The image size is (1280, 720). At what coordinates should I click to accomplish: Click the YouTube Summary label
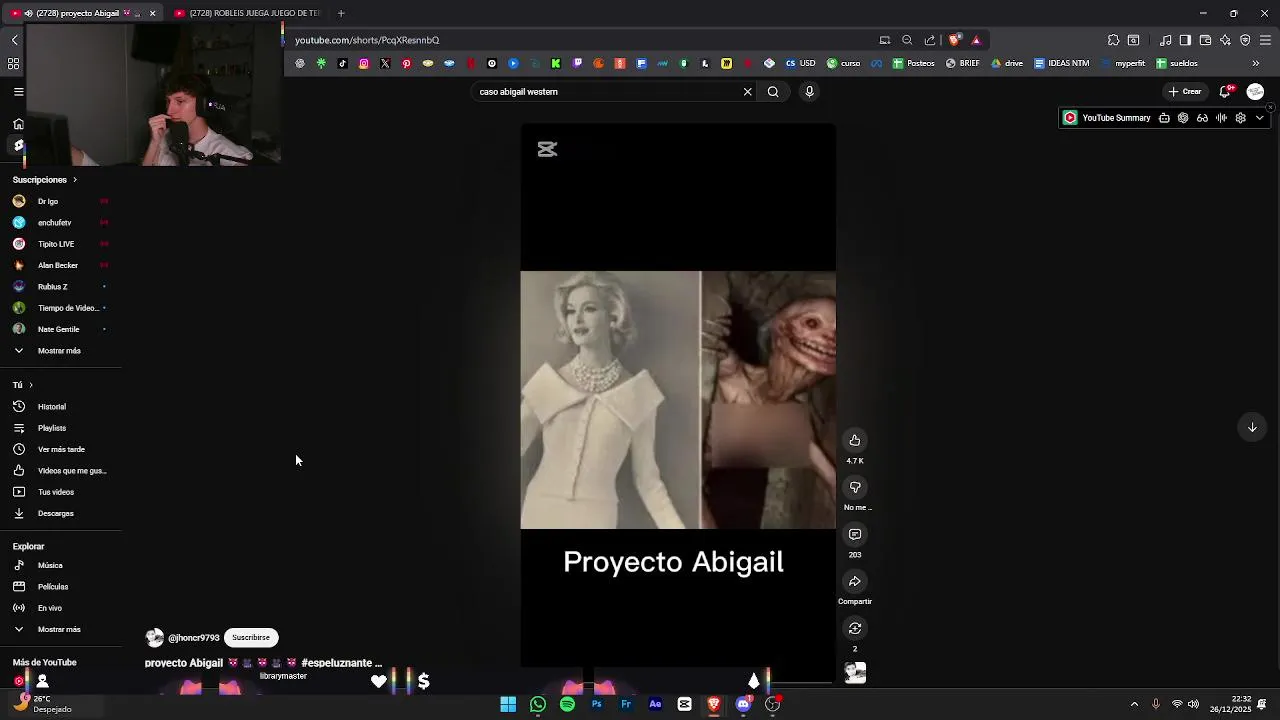click(x=1116, y=118)
